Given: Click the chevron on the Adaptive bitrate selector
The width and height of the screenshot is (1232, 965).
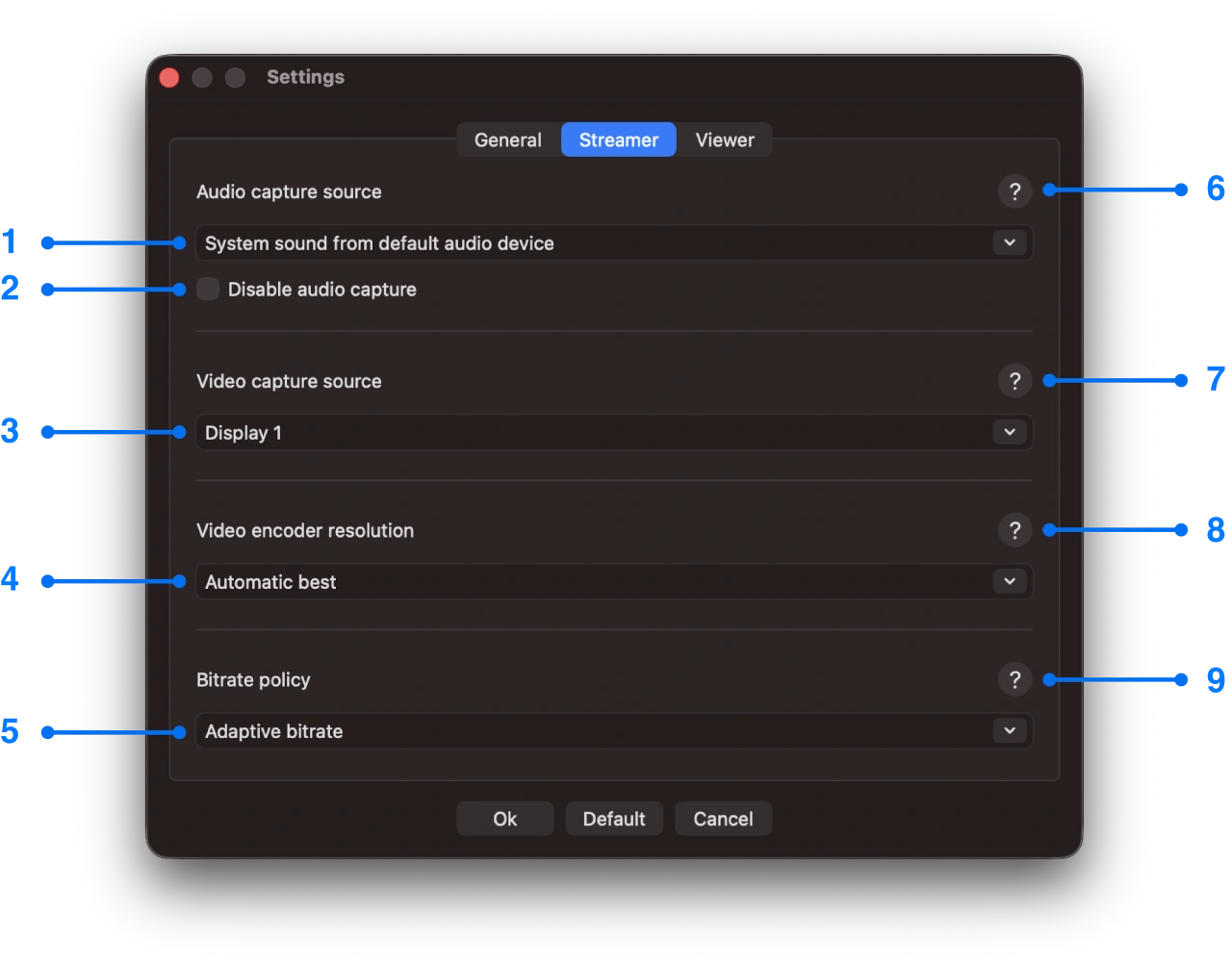Looking at the screenshot, I should [1010, 730].
